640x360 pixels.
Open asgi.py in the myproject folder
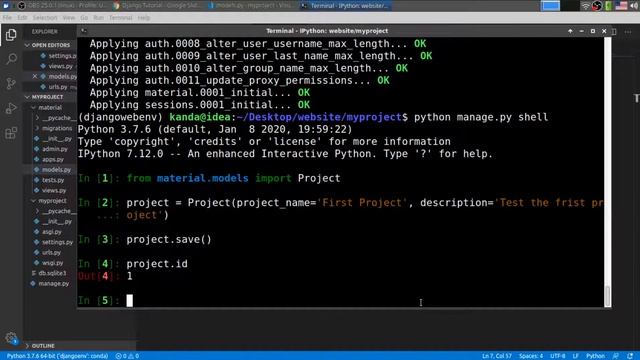coord(48,232)
